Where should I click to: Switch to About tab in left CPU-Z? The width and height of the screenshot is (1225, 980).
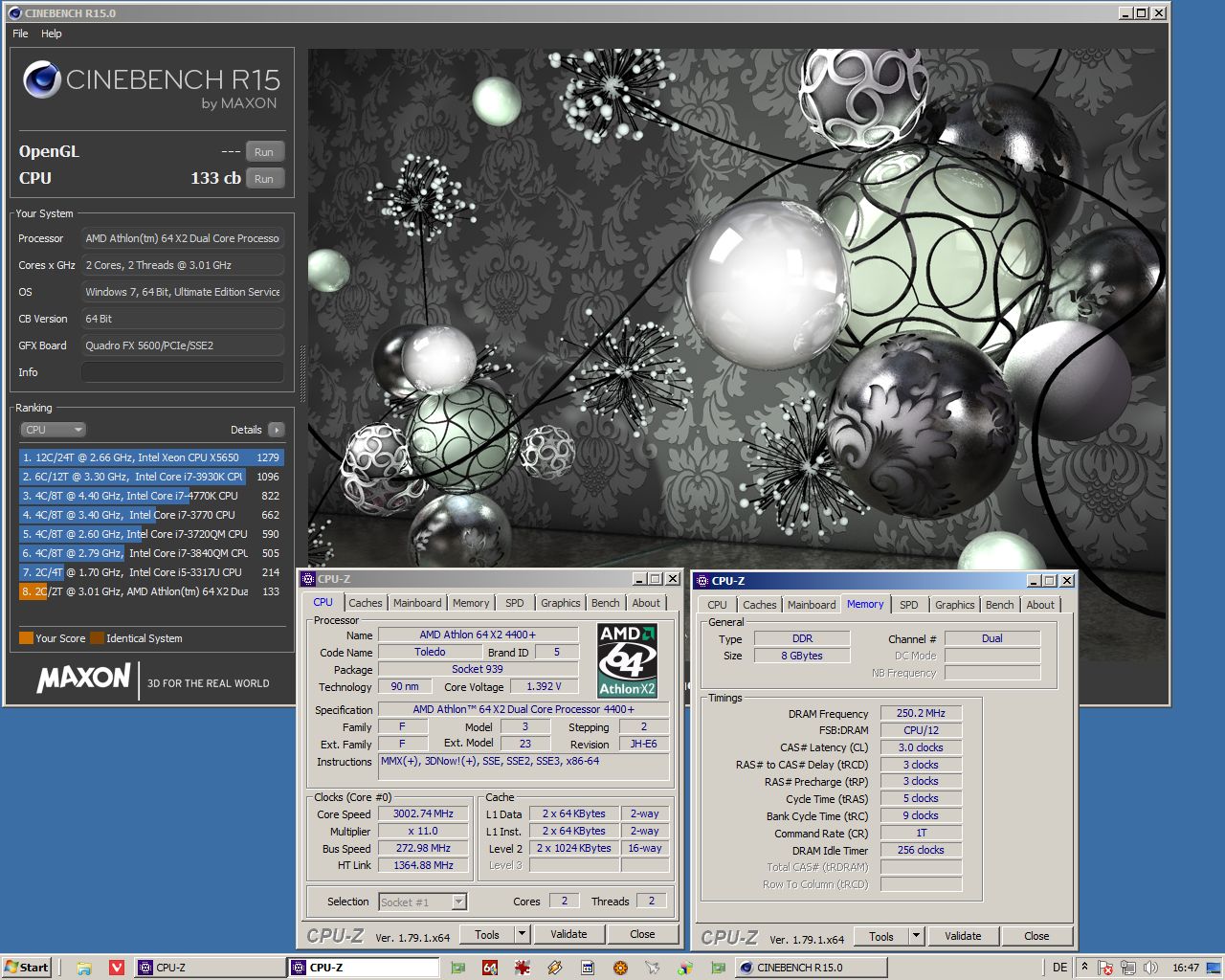[646, 603]
